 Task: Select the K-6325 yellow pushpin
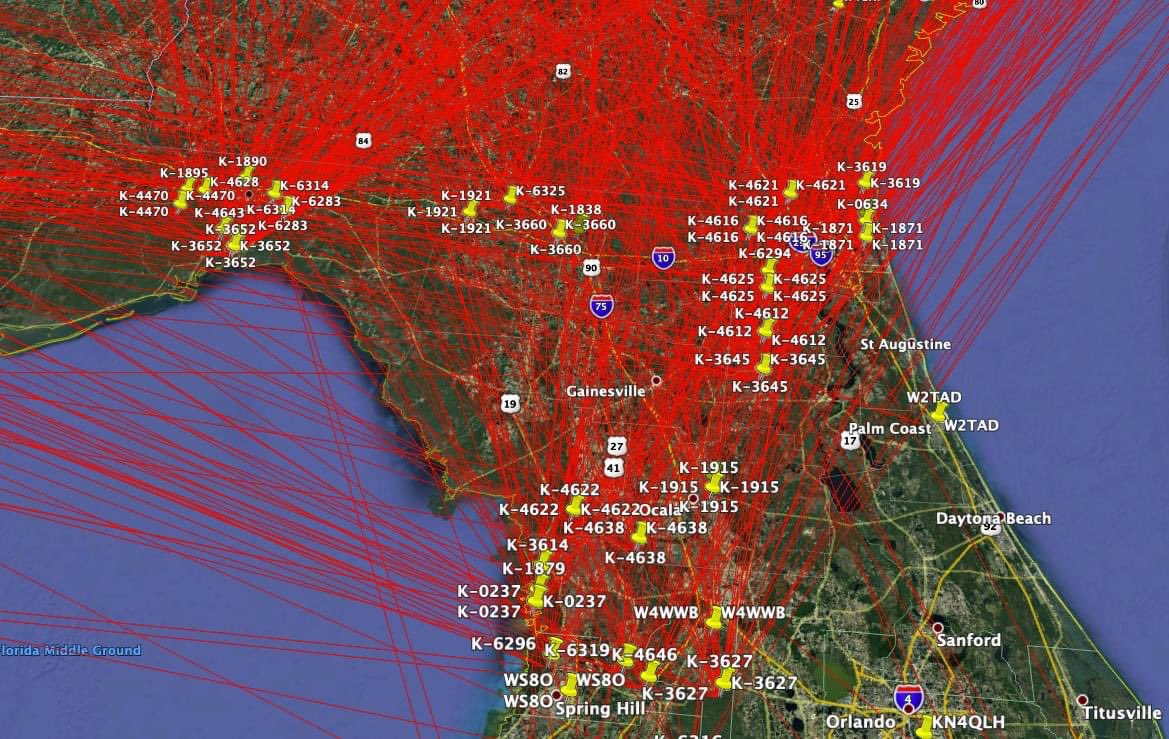point(510,196)
